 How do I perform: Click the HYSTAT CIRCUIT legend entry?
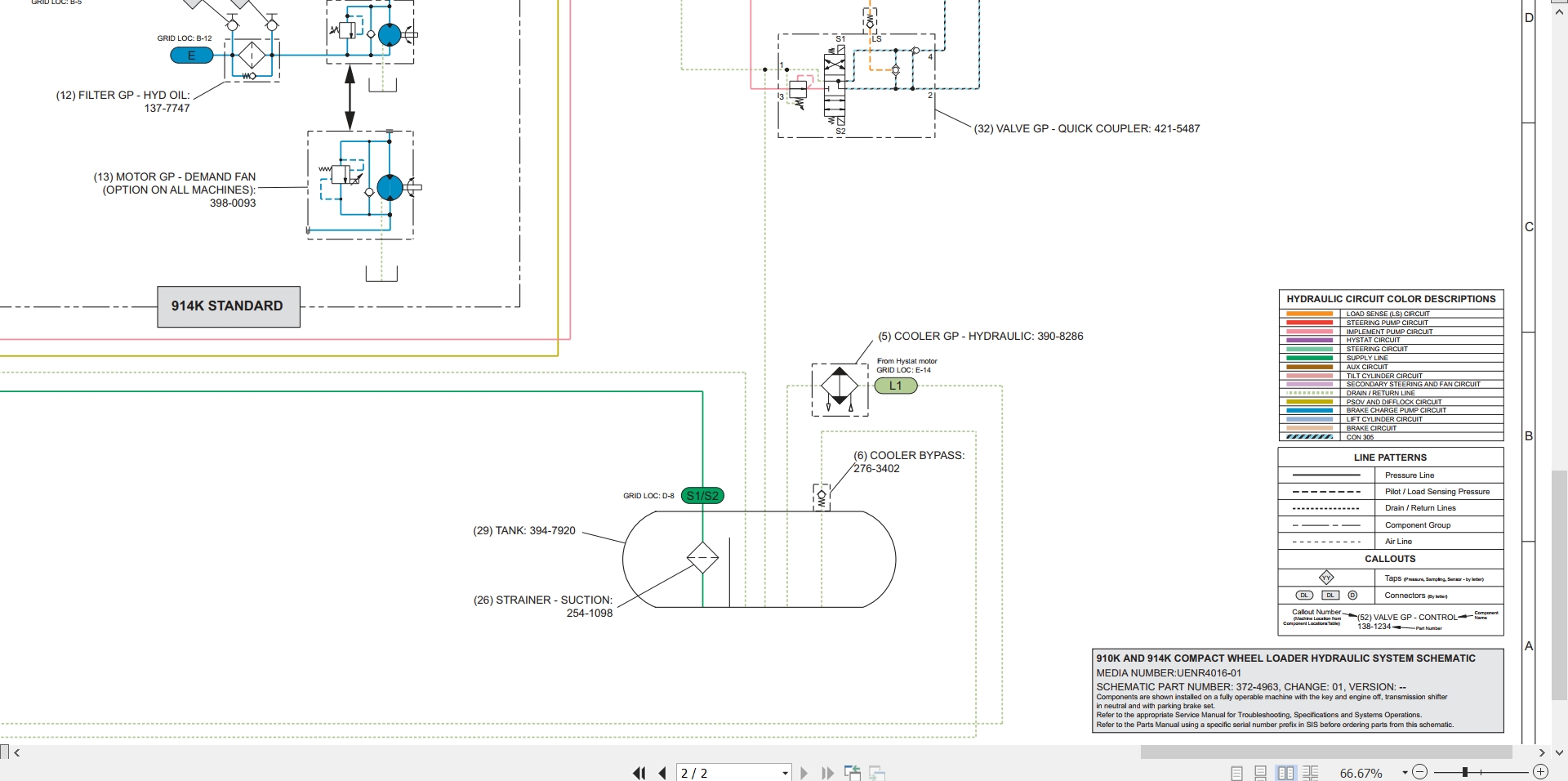1373,340
